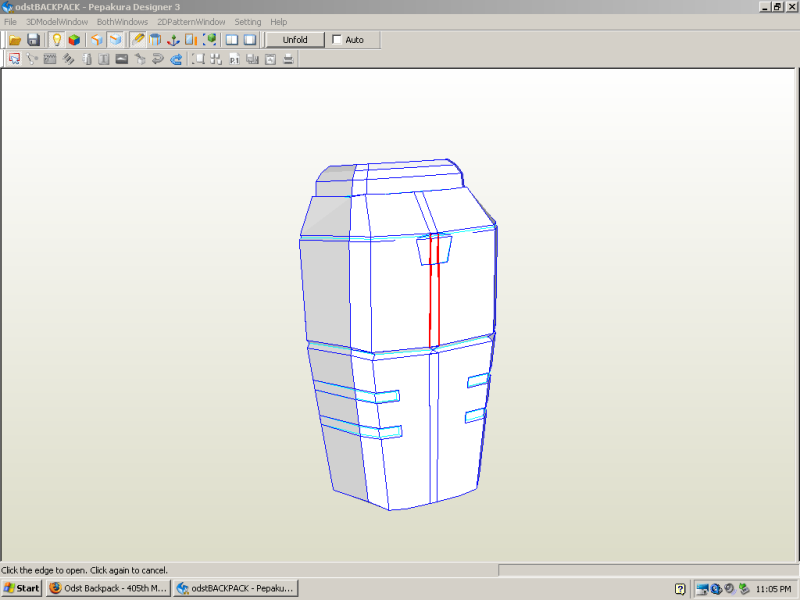Save the project using floppy disk icon

[33, 40]
